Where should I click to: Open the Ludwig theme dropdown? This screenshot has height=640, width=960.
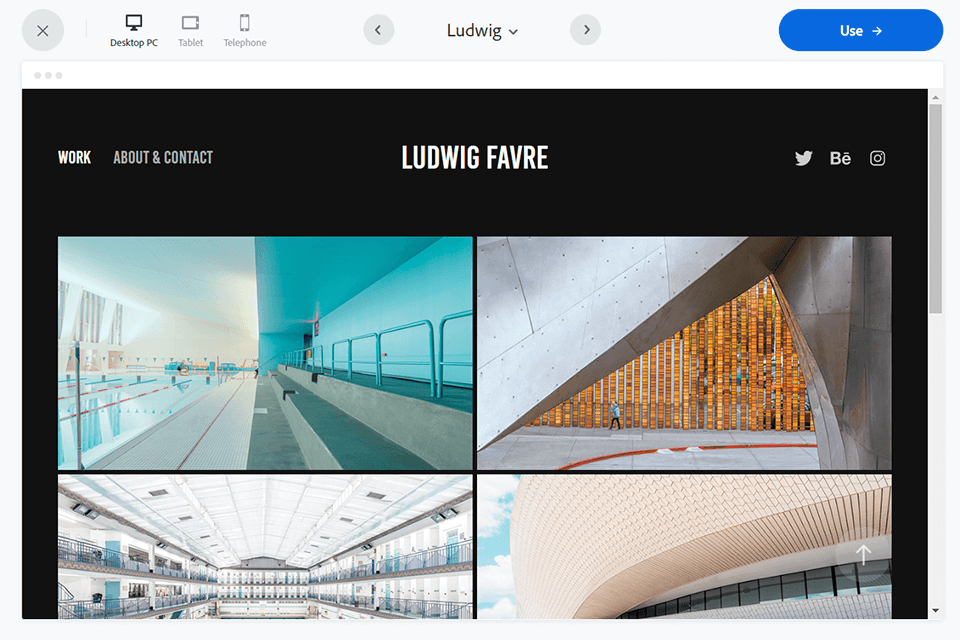point(482,31)
